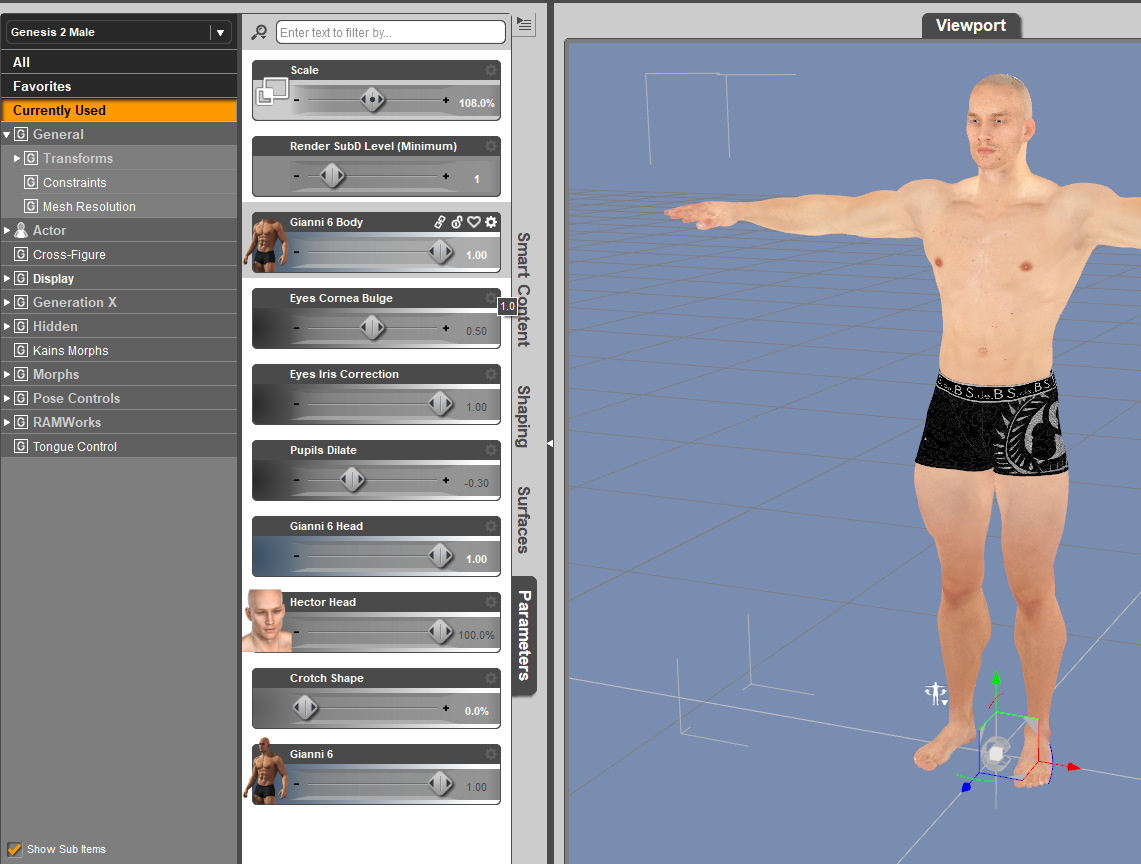Click plus on Render SubD Level
1141x864 pixels.
click(445, 176)
